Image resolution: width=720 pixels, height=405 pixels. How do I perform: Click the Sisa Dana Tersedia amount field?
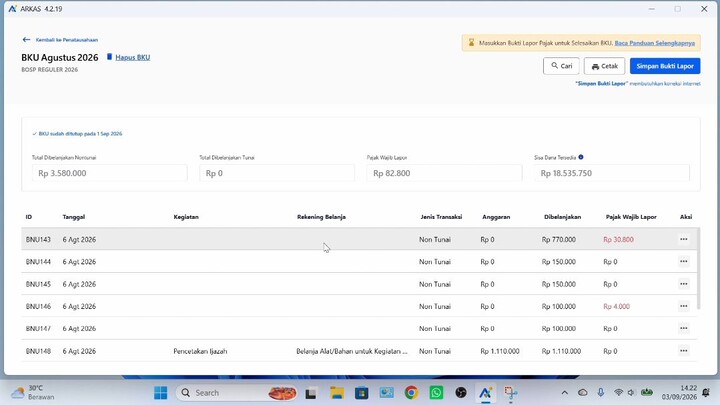pyautogui.click(x=612, y=173)
